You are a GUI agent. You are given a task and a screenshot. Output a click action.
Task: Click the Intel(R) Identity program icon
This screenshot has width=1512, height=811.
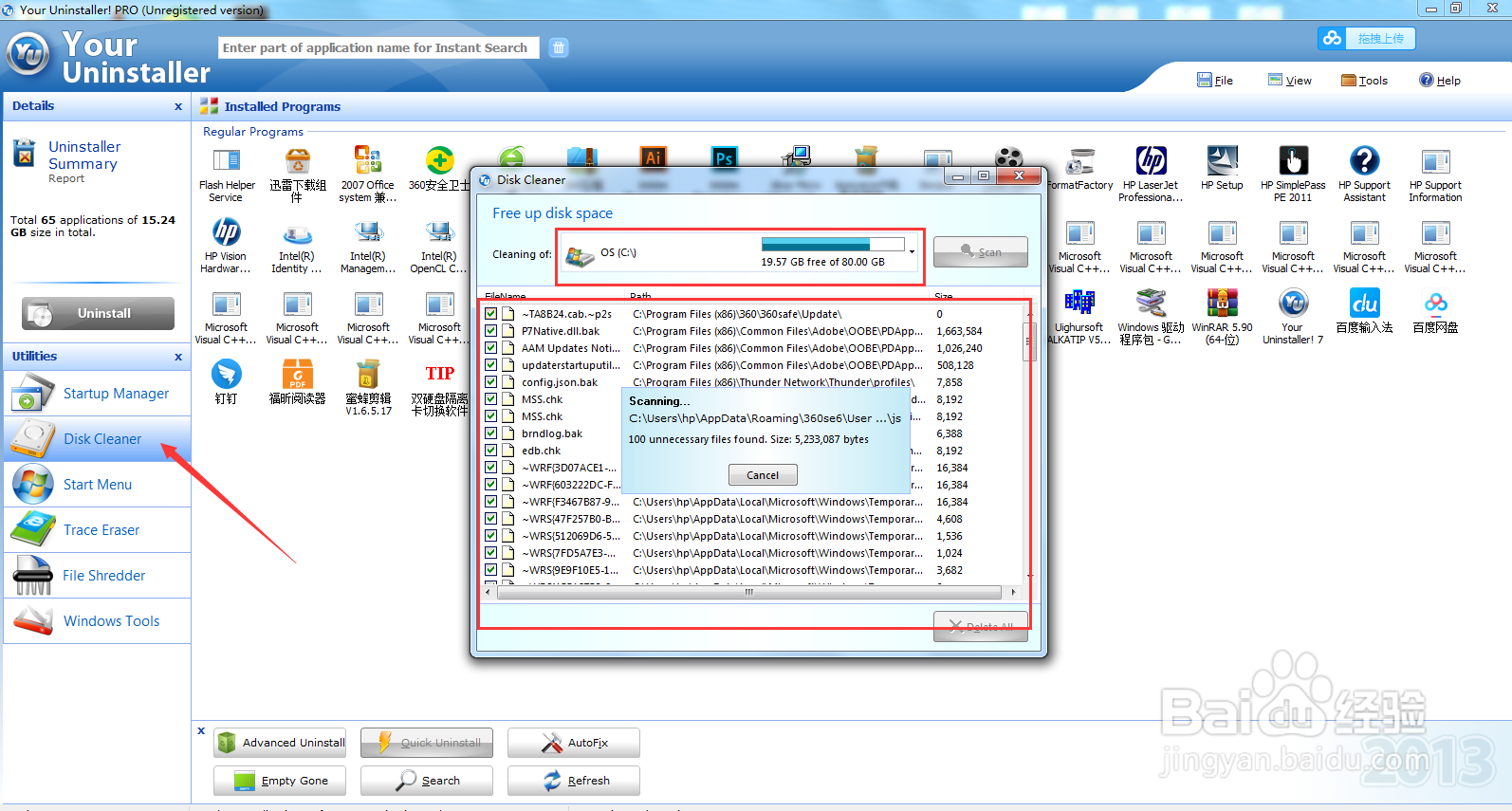(297, 246)
